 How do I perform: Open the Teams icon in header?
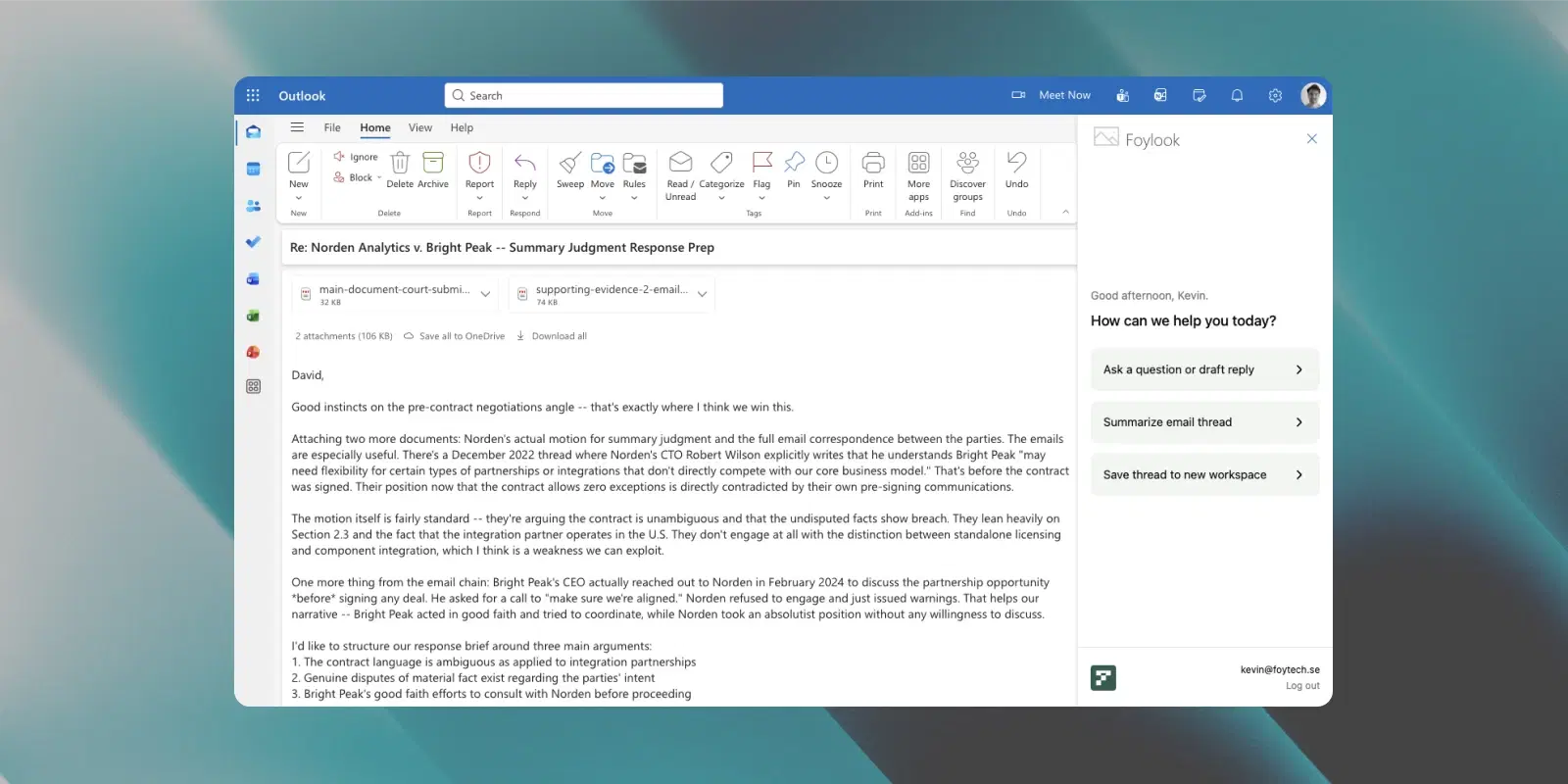tap(1123, 95)
